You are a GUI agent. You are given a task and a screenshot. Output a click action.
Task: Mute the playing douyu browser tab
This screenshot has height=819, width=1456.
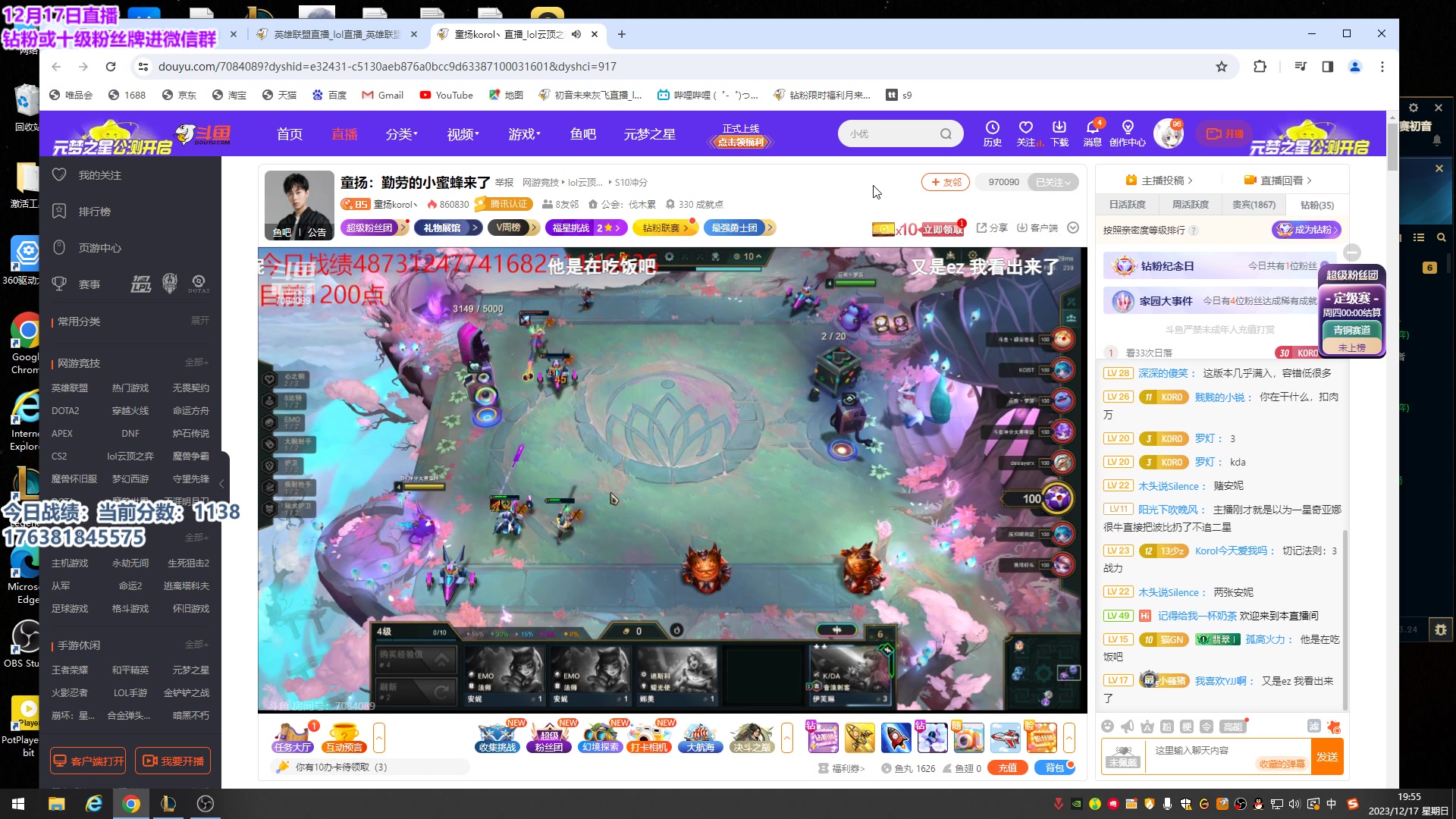576,34
